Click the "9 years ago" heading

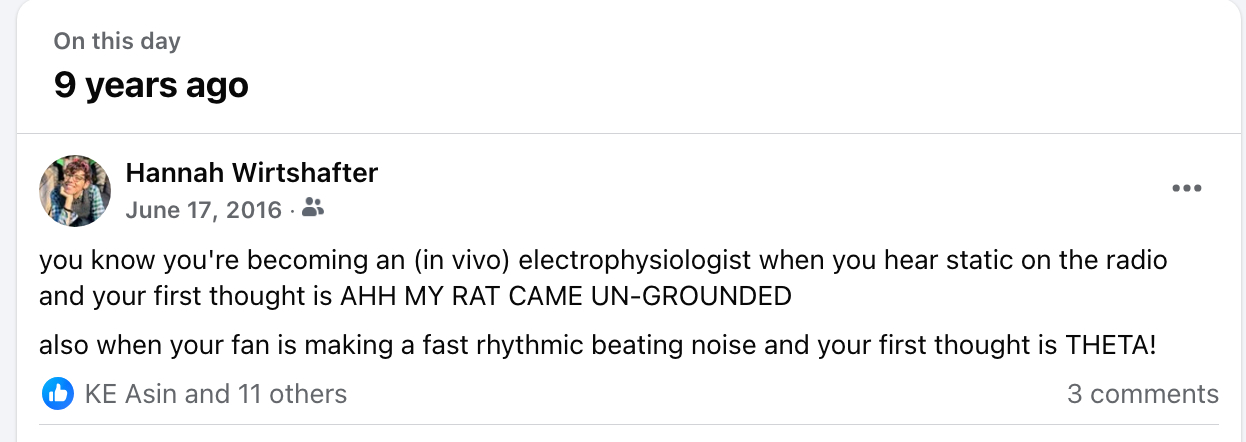[x=151, y=86]
